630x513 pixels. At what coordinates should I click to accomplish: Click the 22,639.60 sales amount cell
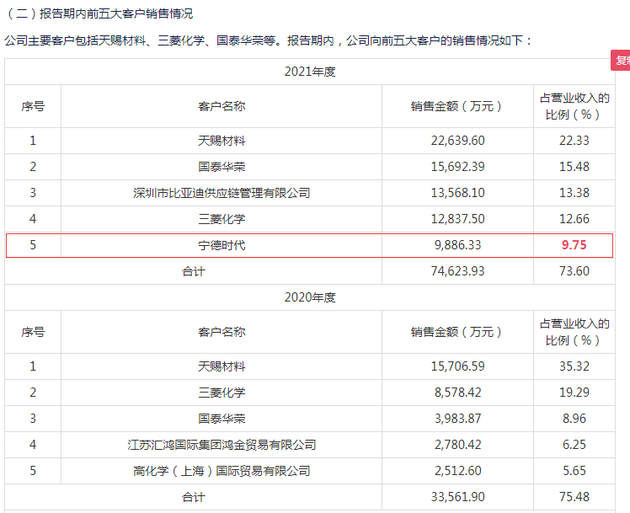(x=457, y=140)
